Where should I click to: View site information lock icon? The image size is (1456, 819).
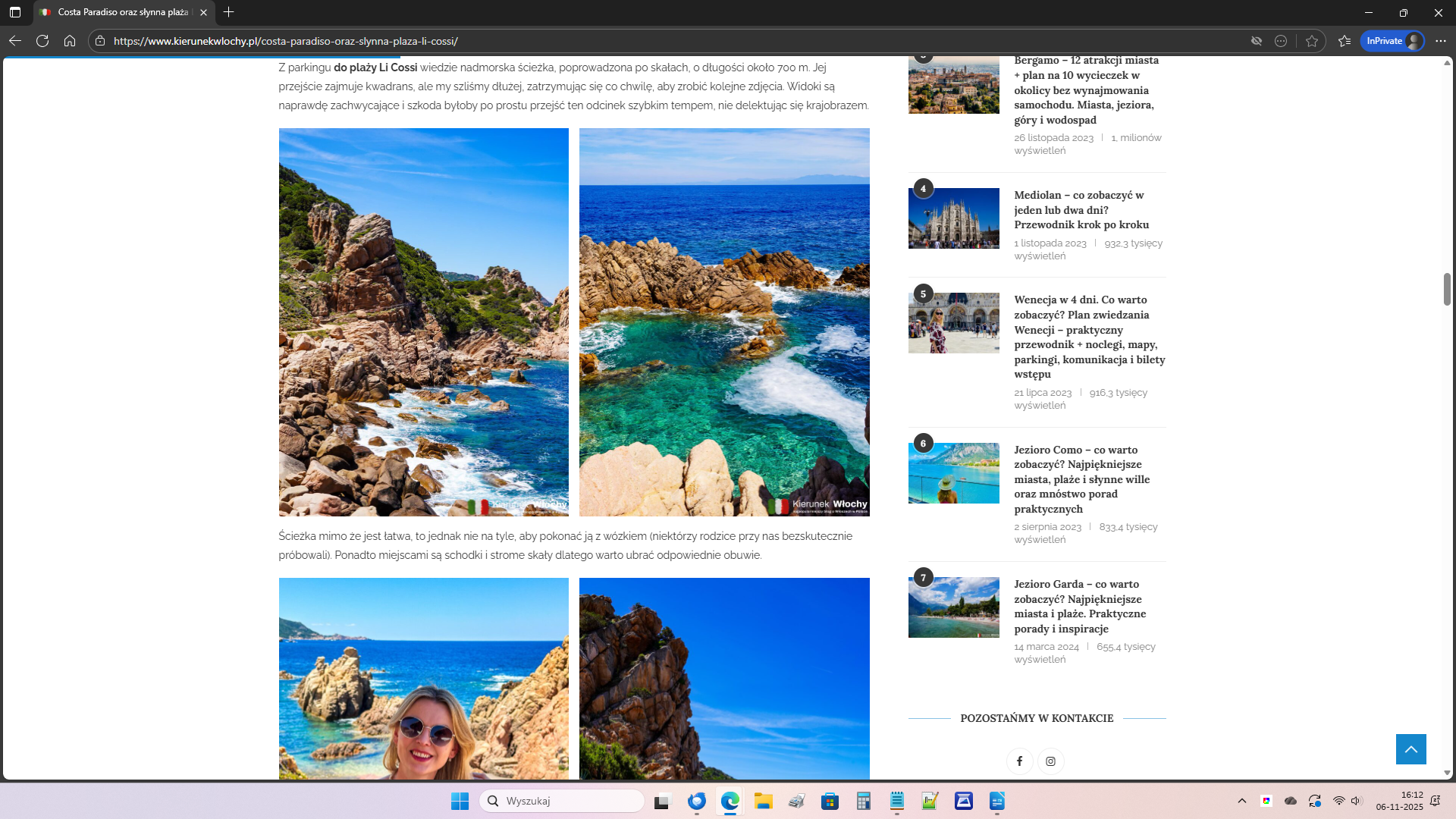(100, 41)
